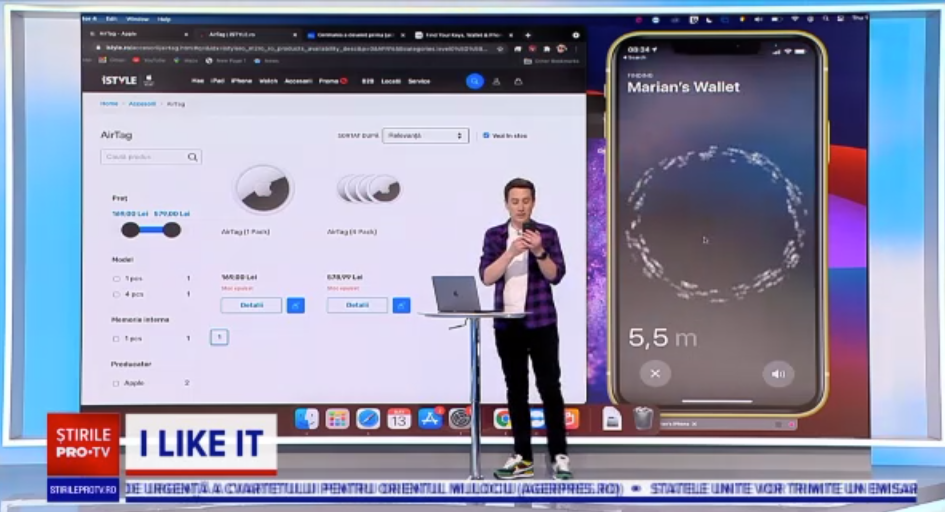Screen dimensions: 945x512
Task: Click the right handle of price range slider
Action: 172,230
